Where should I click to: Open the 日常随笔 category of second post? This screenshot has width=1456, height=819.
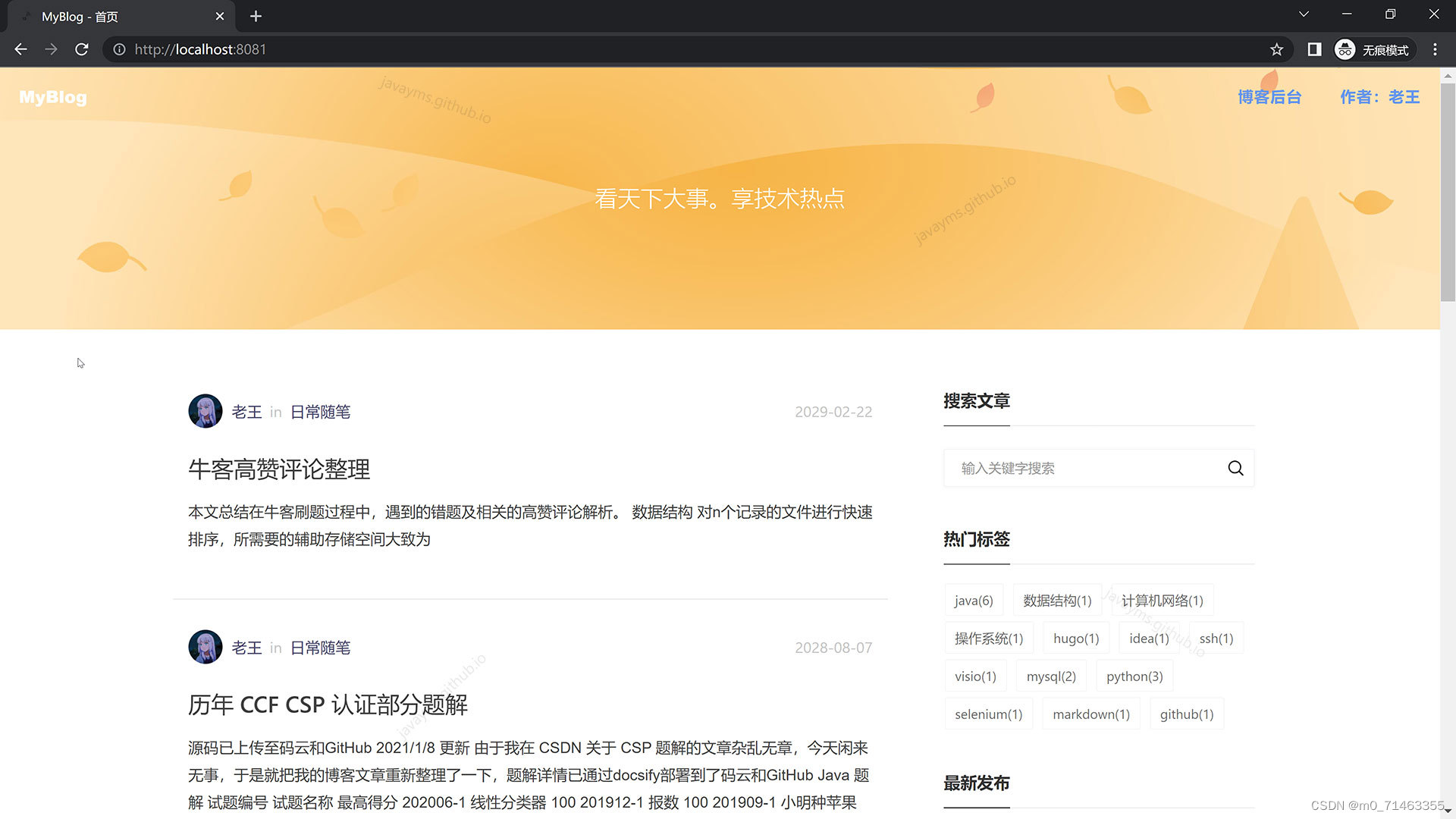(320, 648)
